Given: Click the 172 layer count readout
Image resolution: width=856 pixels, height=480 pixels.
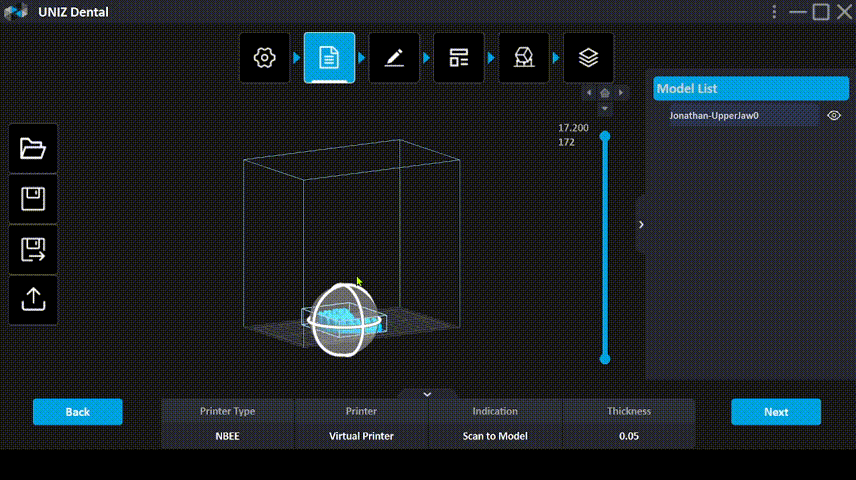Looking at the screenshot, I should pyautogui.click(x=566, y=142).
